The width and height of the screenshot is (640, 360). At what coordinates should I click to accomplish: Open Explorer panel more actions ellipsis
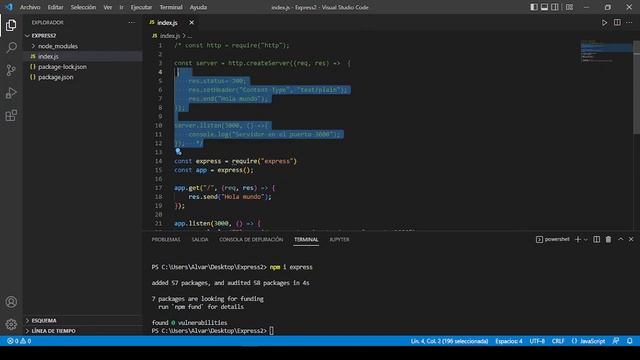[x=131, y=22]
